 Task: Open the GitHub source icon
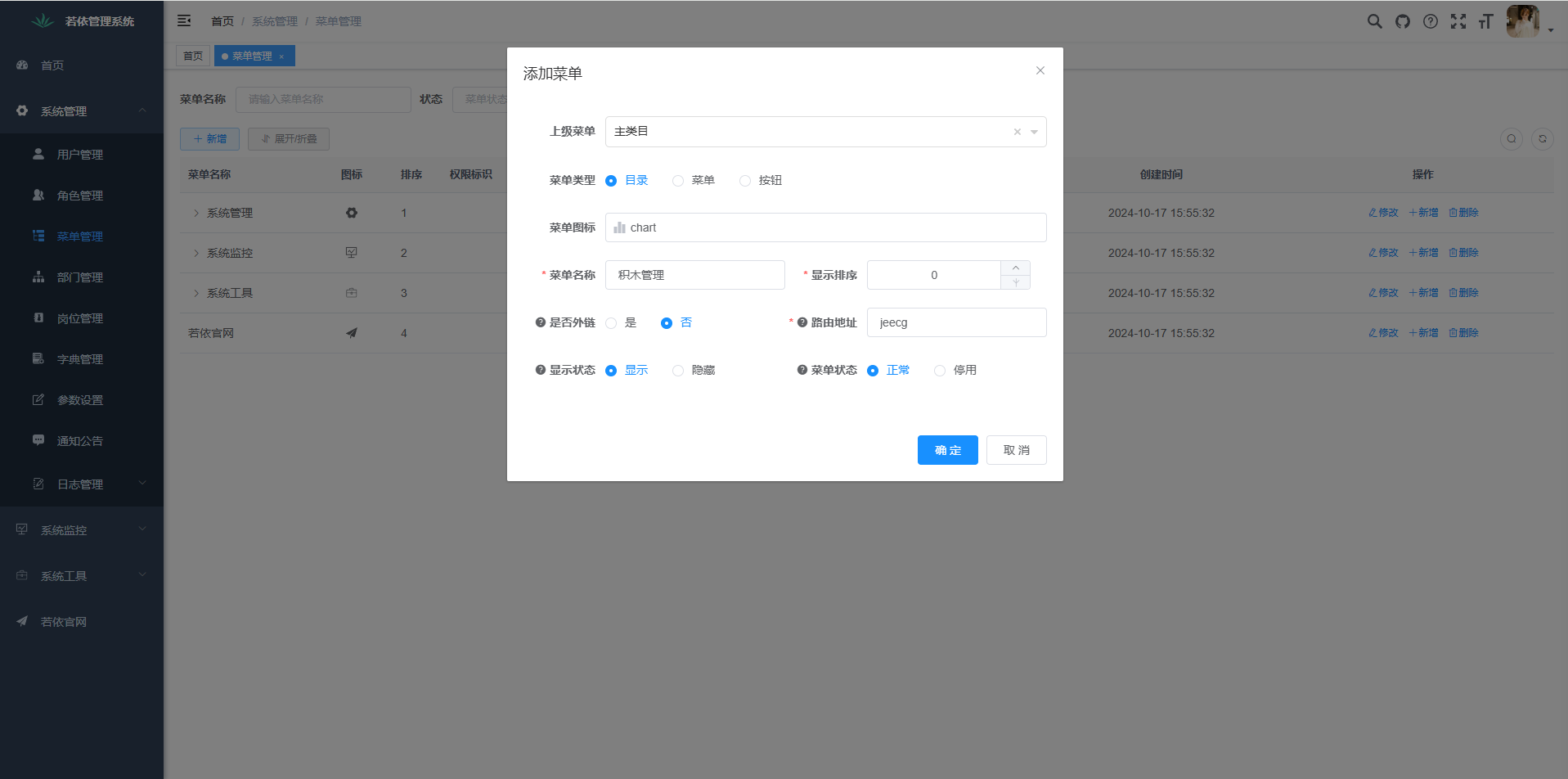pyautogui.click(x=1403, y=21)
